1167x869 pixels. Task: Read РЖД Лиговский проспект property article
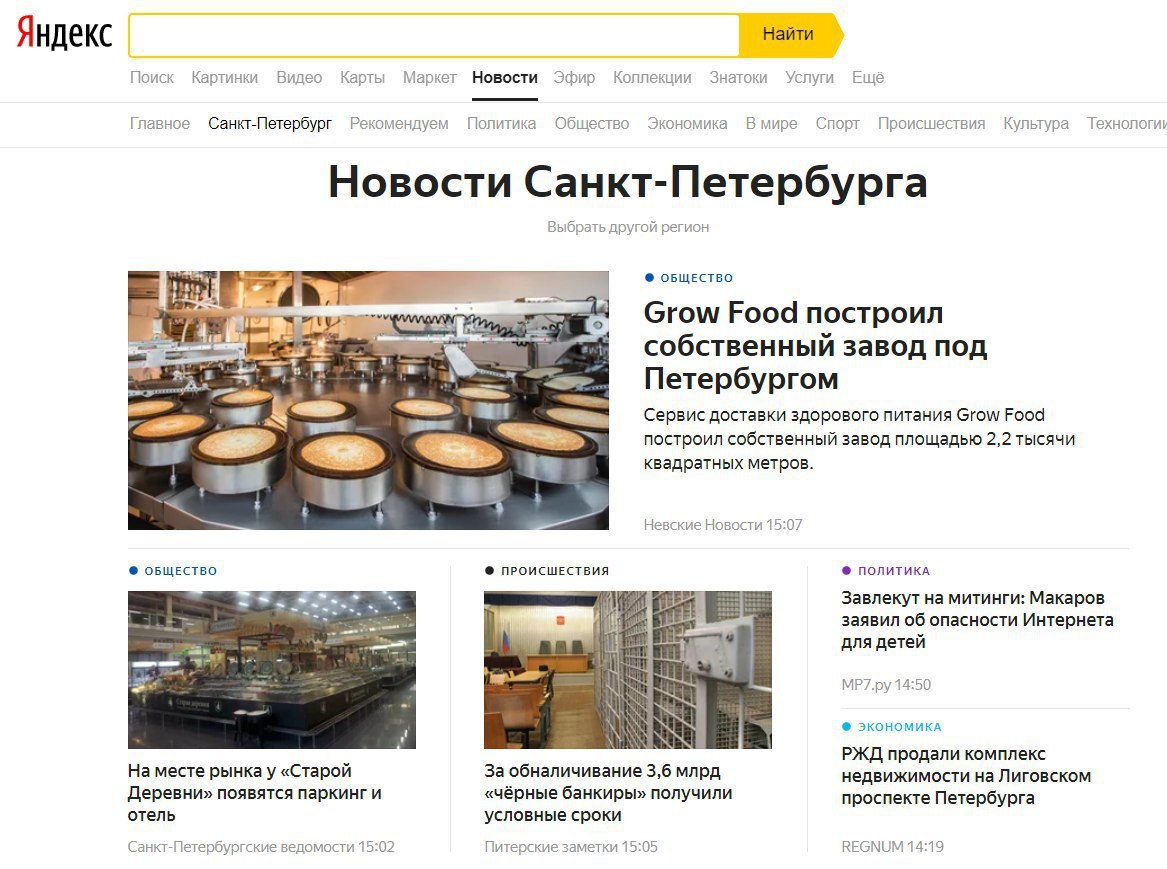[966, 776]
